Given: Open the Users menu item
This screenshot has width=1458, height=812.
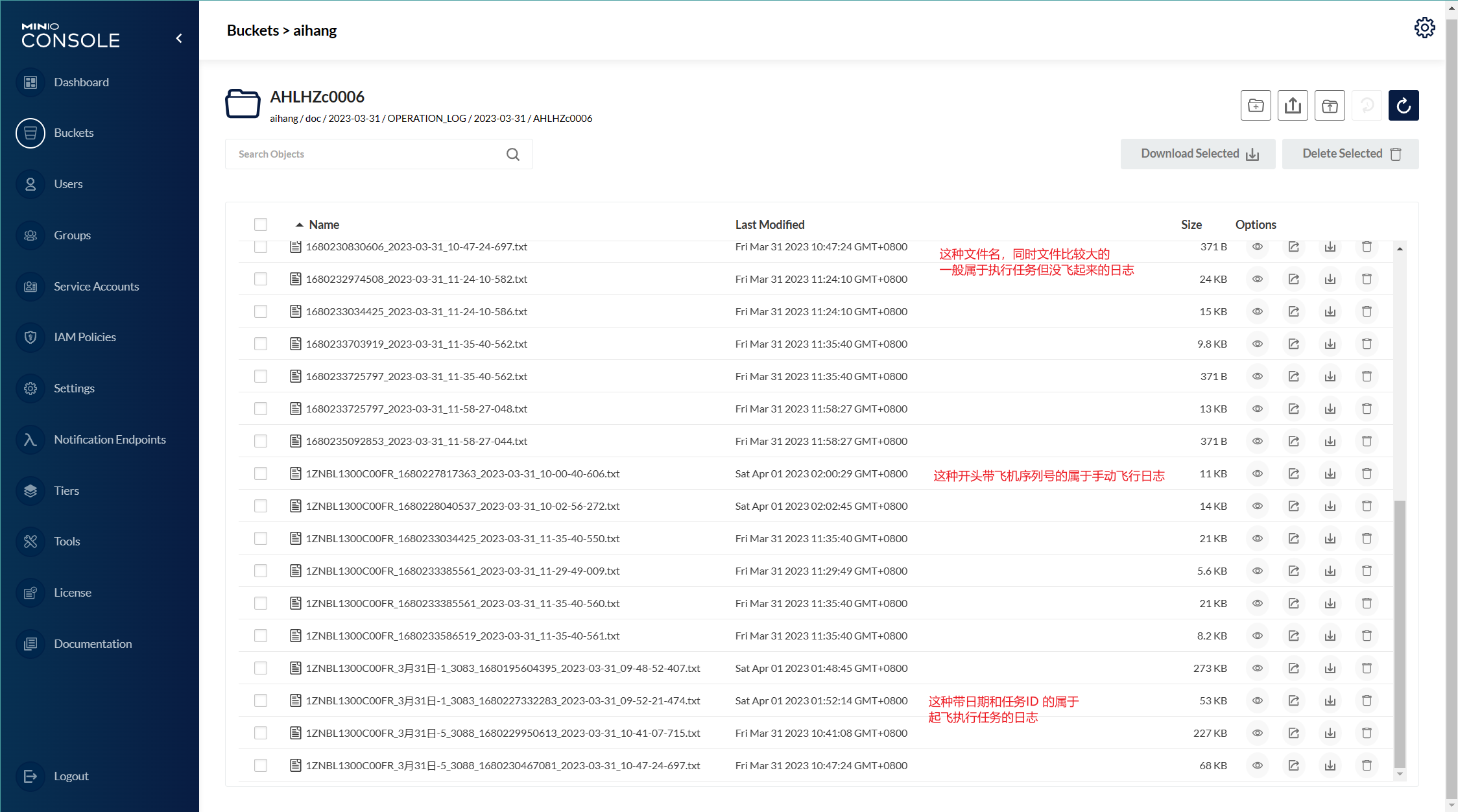Looking at the screenshot, I should point(68,184).
